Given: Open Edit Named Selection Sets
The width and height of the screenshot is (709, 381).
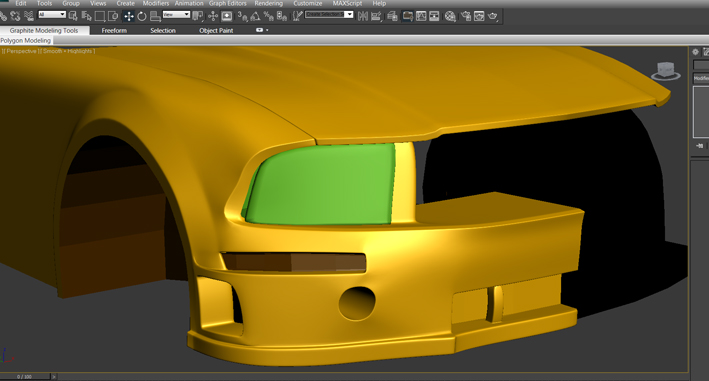Looking at the screenshot, I should click(298, 16).
